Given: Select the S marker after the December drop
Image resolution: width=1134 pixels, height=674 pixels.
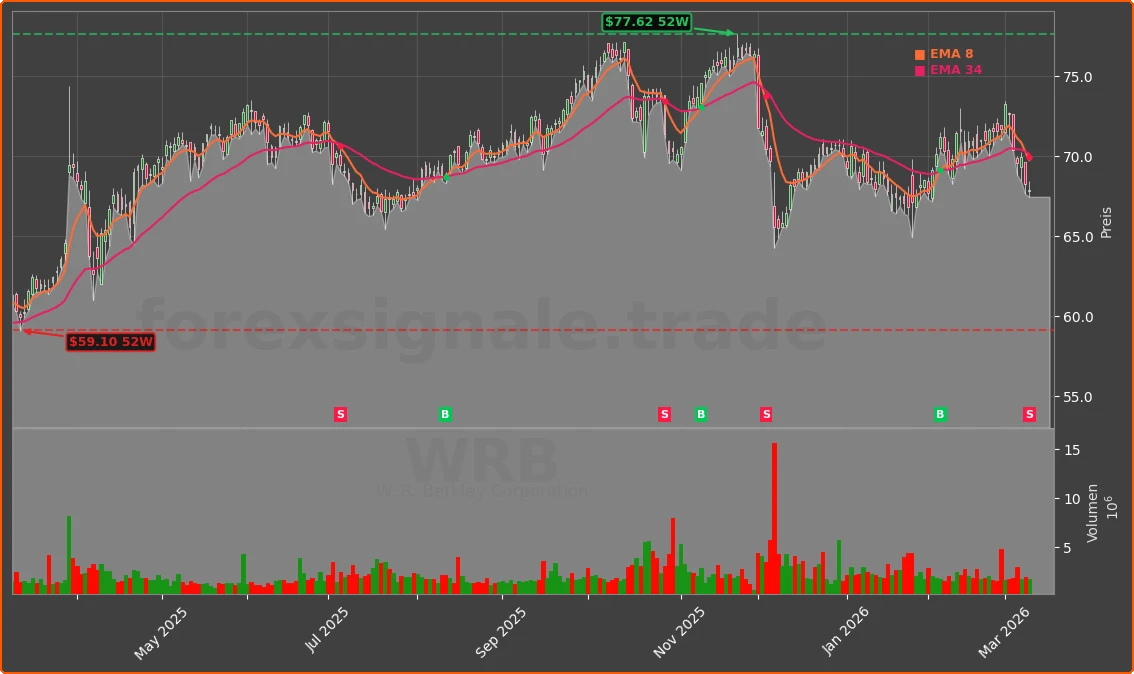Looking at the screenshot, I should click(765, 413).
